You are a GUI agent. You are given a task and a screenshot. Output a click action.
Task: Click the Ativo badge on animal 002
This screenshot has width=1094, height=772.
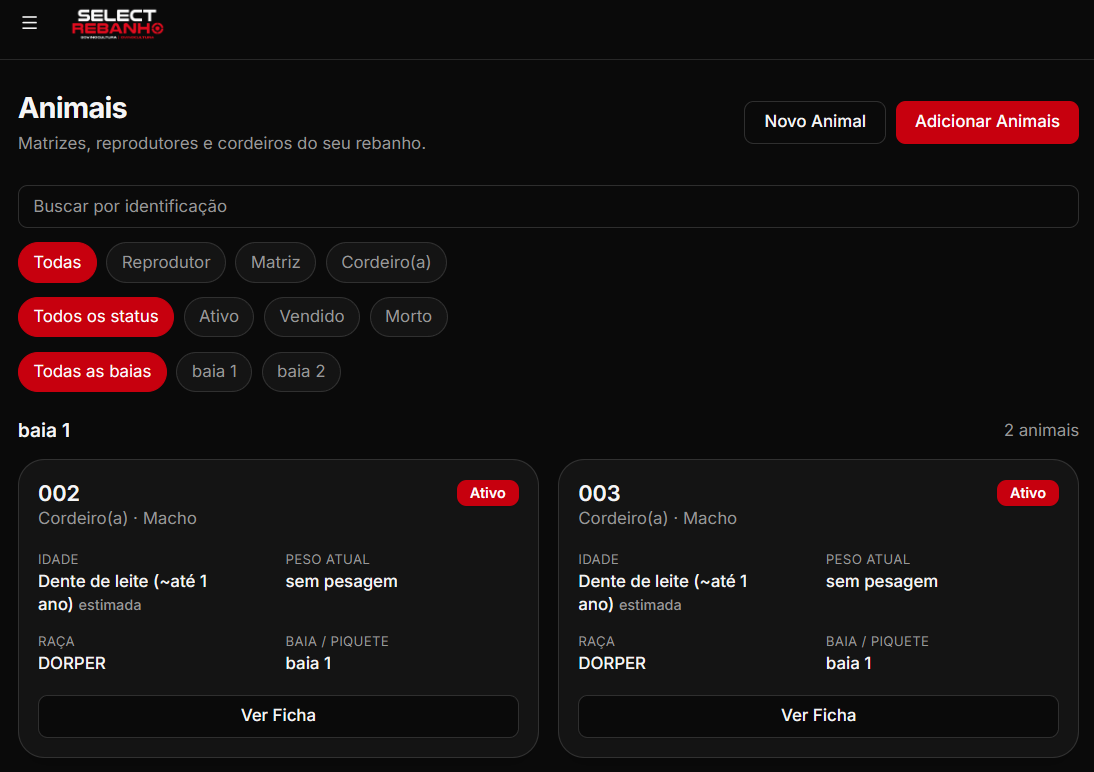point(488,493)
